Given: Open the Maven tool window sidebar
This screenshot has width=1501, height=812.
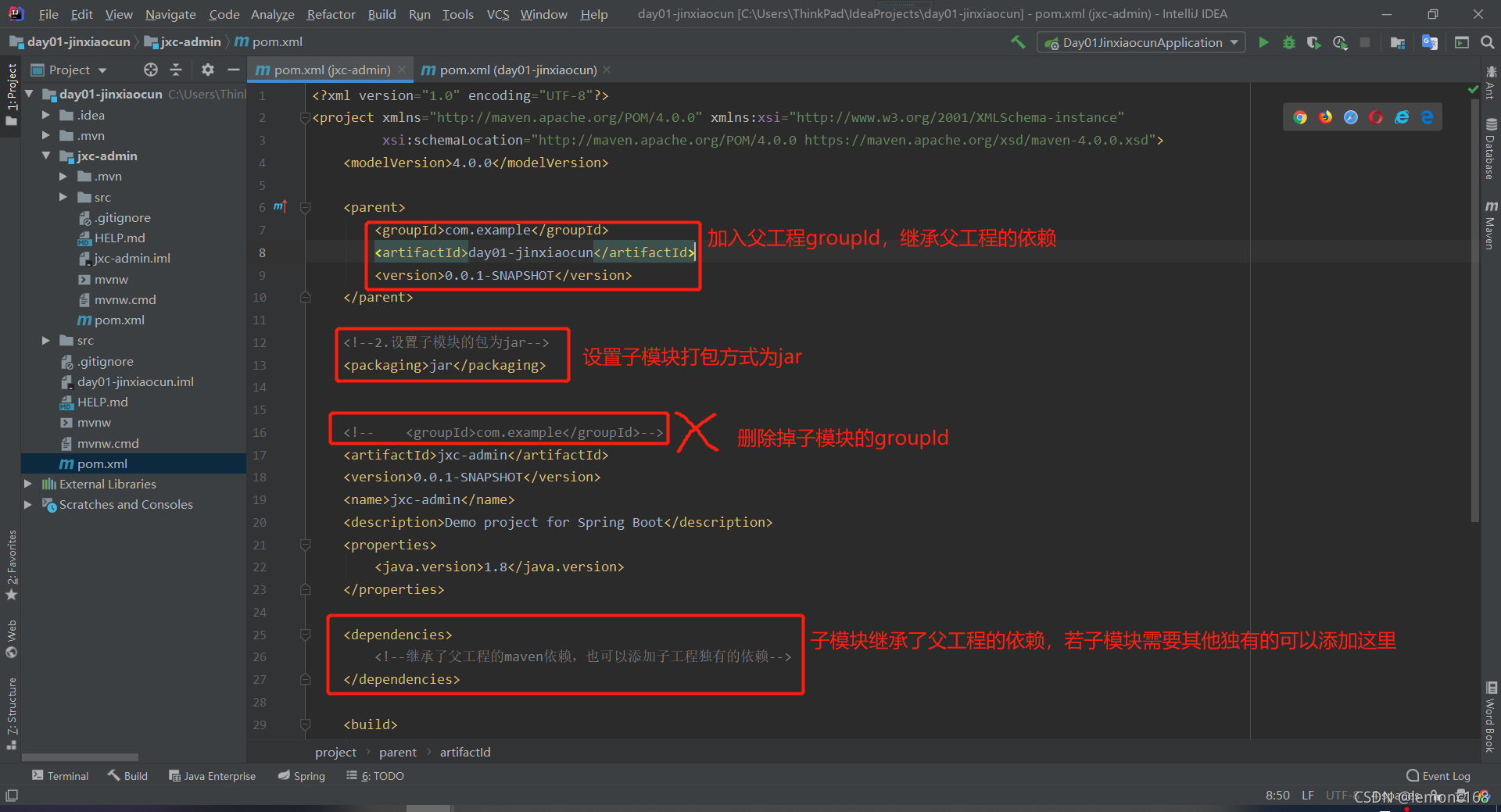Looking at the screenshot, I should [1491, 225].
